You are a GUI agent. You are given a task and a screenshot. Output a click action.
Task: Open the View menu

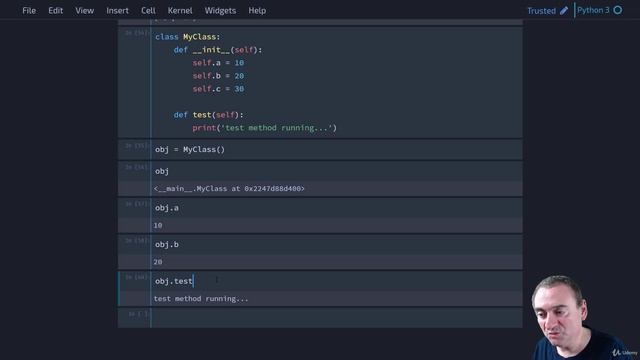84,11
